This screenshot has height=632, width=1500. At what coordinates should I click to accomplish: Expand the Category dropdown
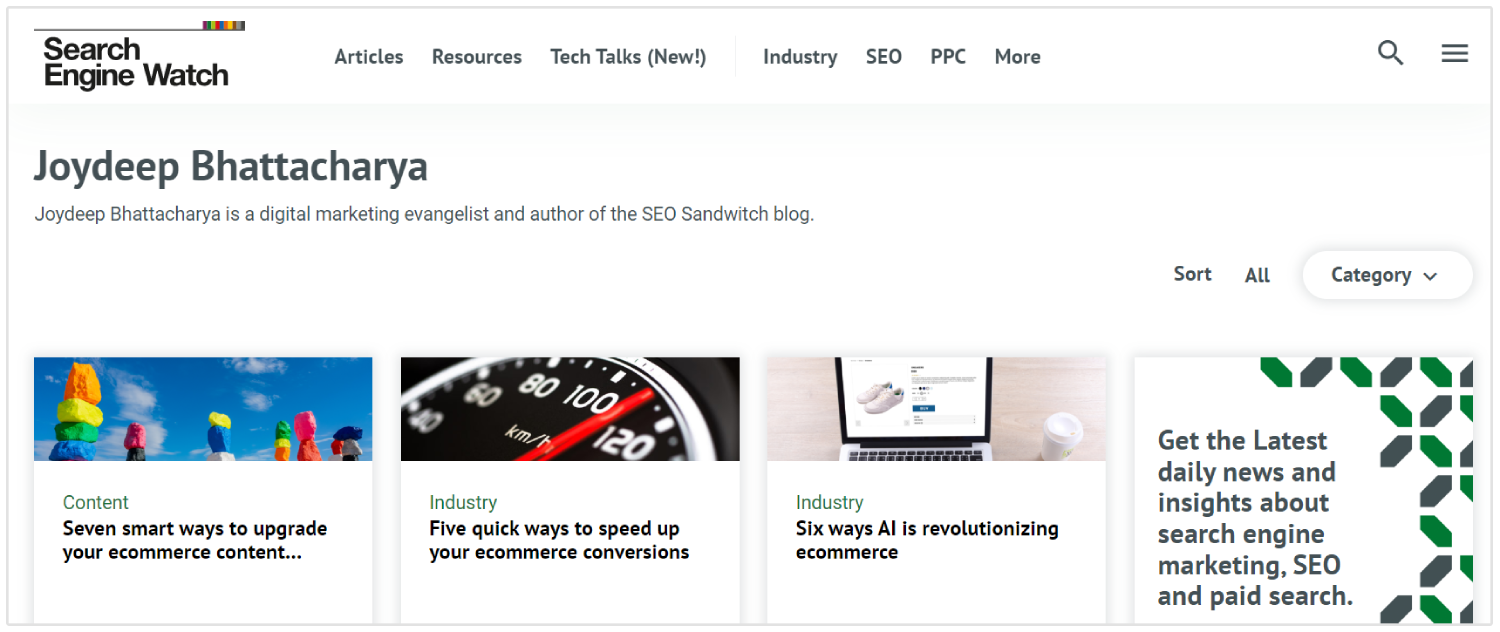tap(1386, 275)
